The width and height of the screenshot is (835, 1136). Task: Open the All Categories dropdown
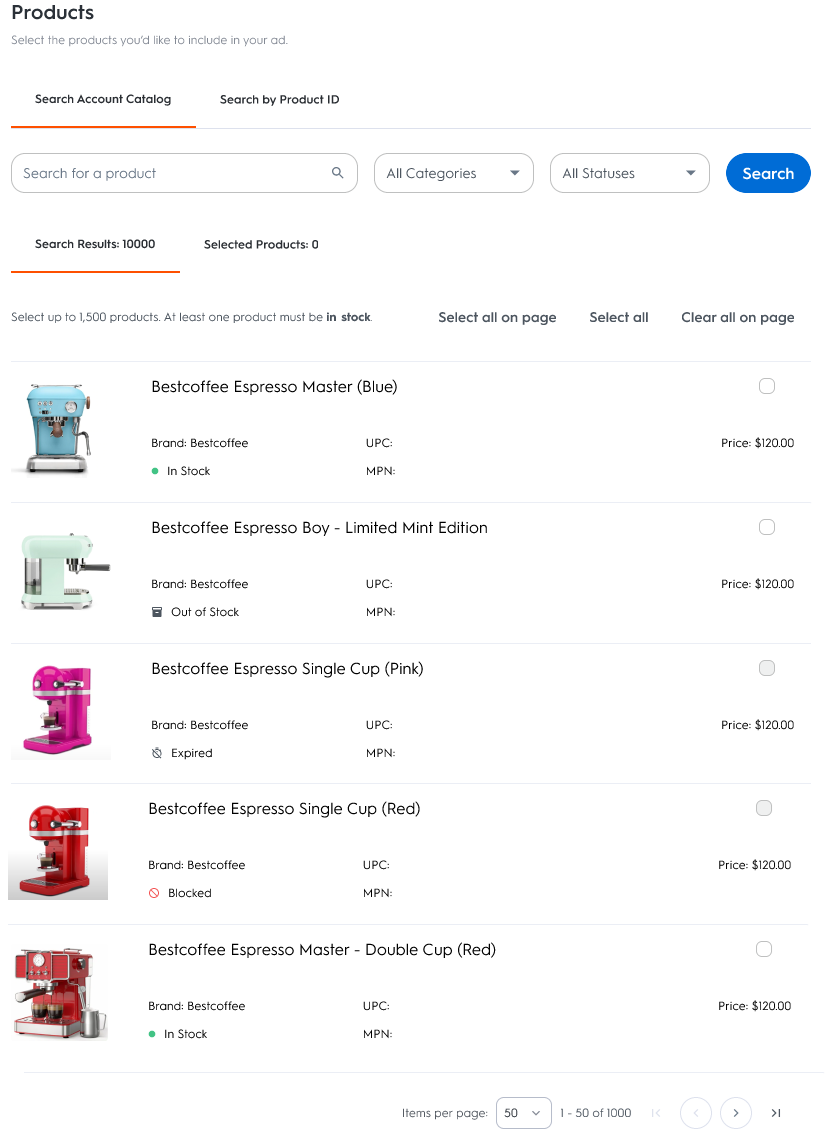[x=454, y=173]
